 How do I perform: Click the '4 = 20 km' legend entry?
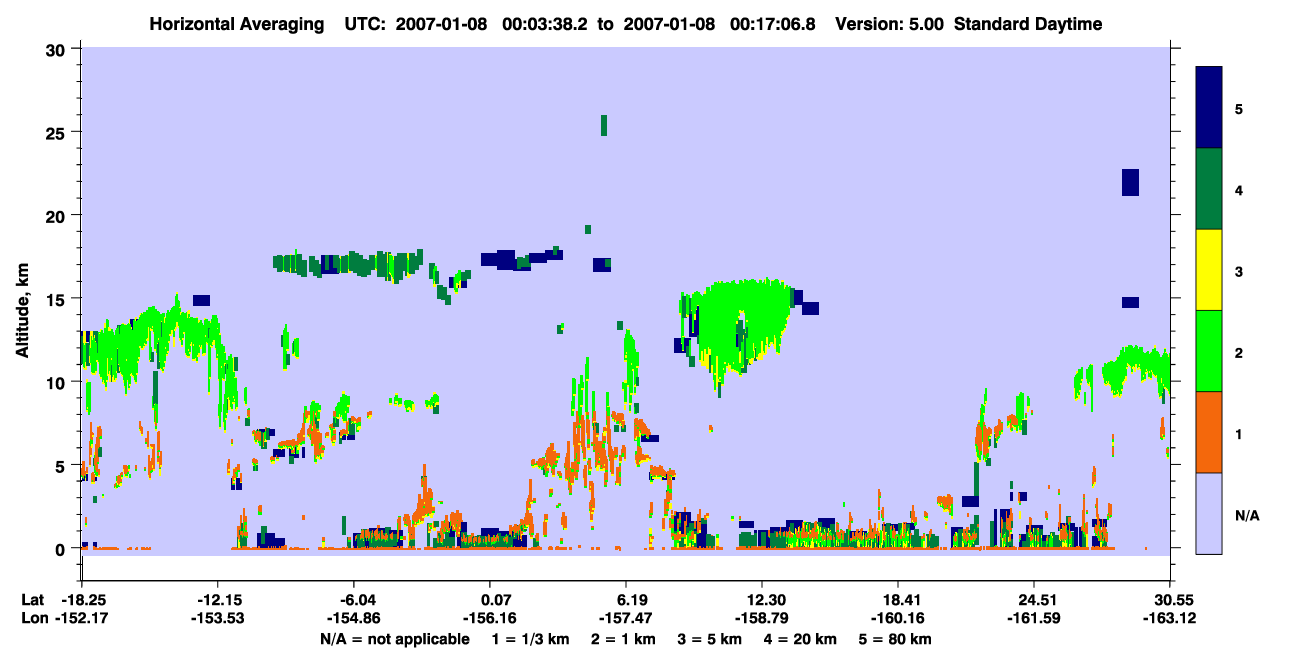pyautogui.click(x=802, y=639)
